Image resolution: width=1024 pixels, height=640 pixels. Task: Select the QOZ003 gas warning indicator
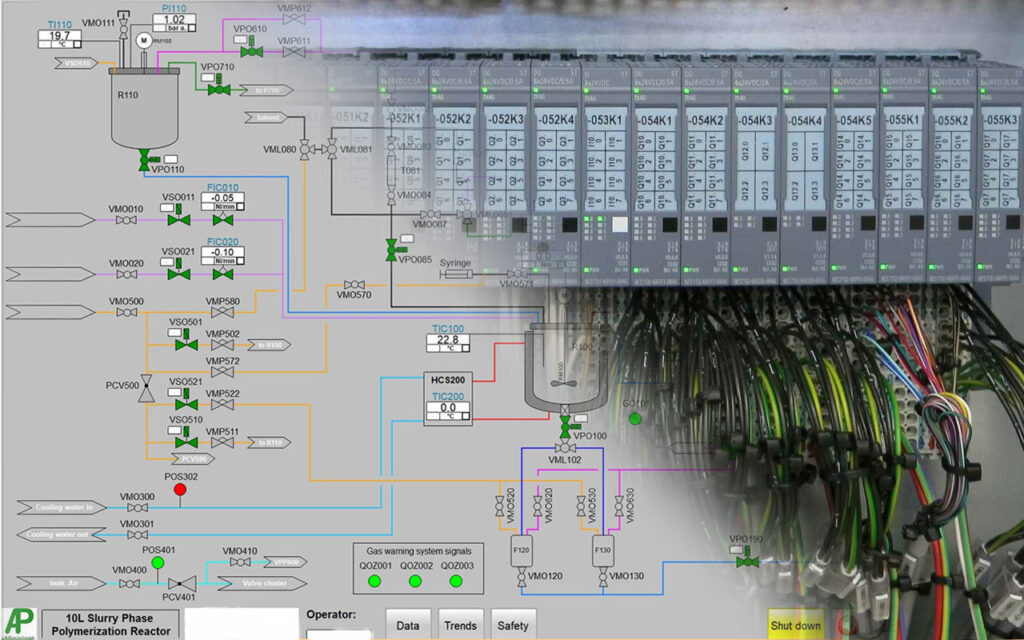point(456,581)
